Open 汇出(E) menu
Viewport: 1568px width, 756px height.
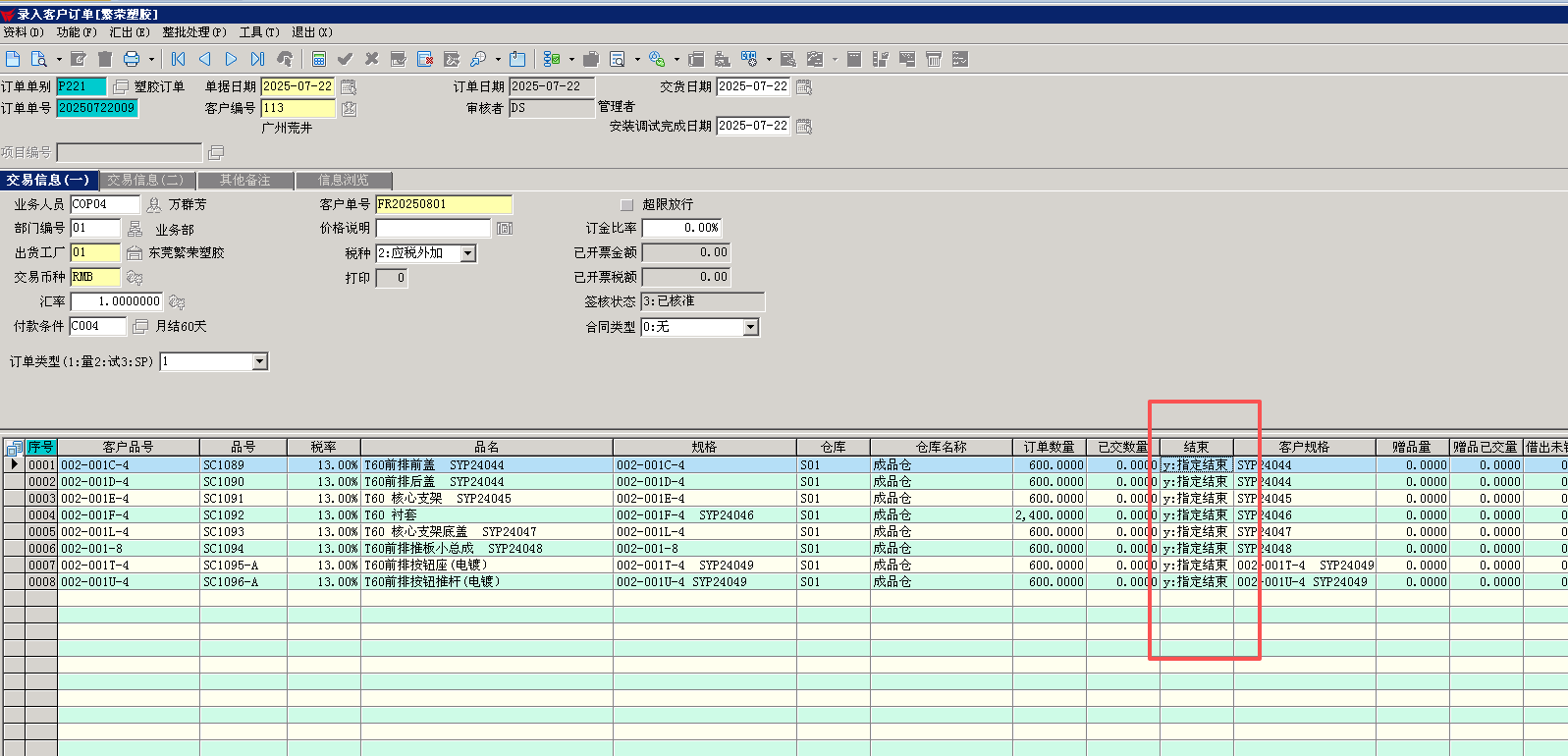(x=130, y=32)
